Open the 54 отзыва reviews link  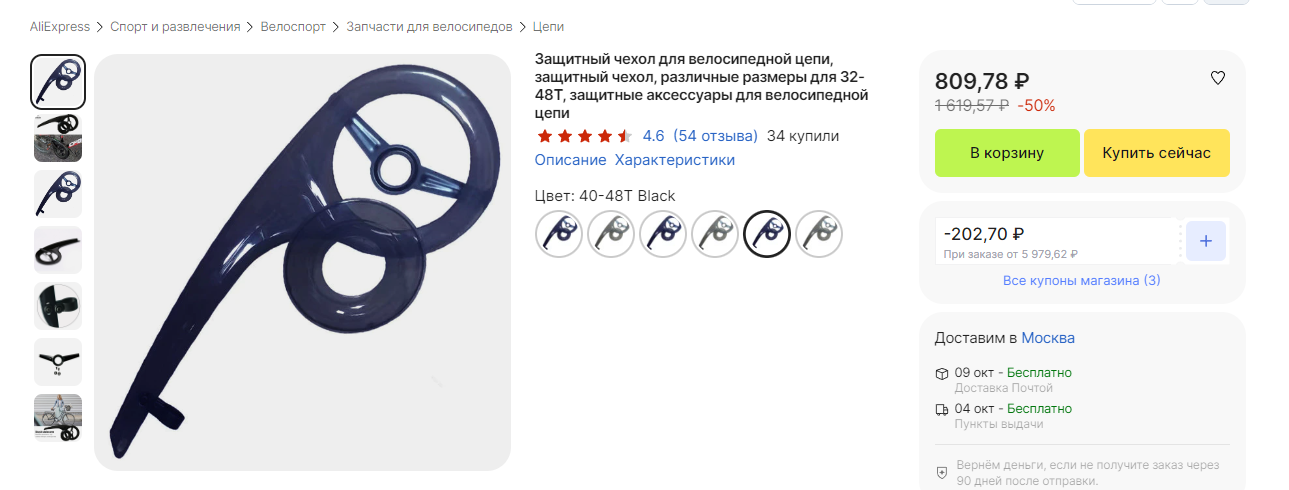(716, 136)
